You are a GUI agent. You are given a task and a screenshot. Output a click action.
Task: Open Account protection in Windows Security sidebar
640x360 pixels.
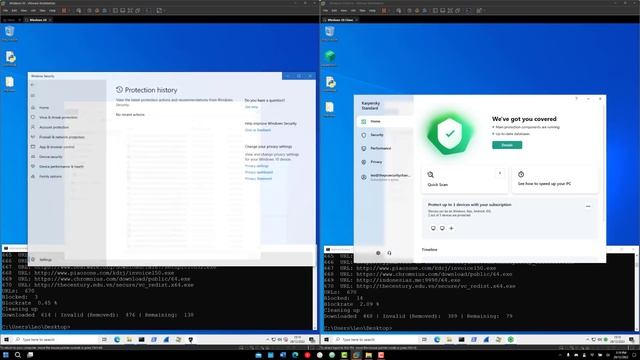[x=54, y=127]
